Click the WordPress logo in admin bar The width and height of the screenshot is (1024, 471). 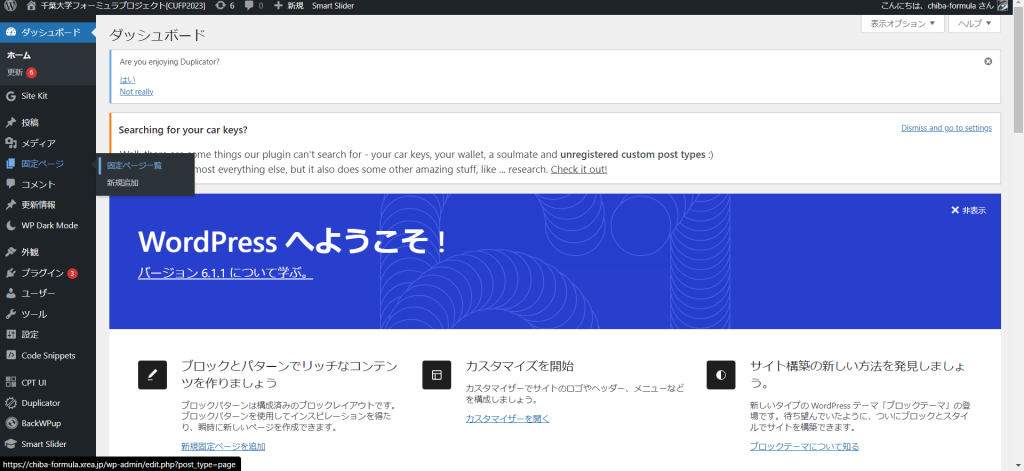[10, 6]
